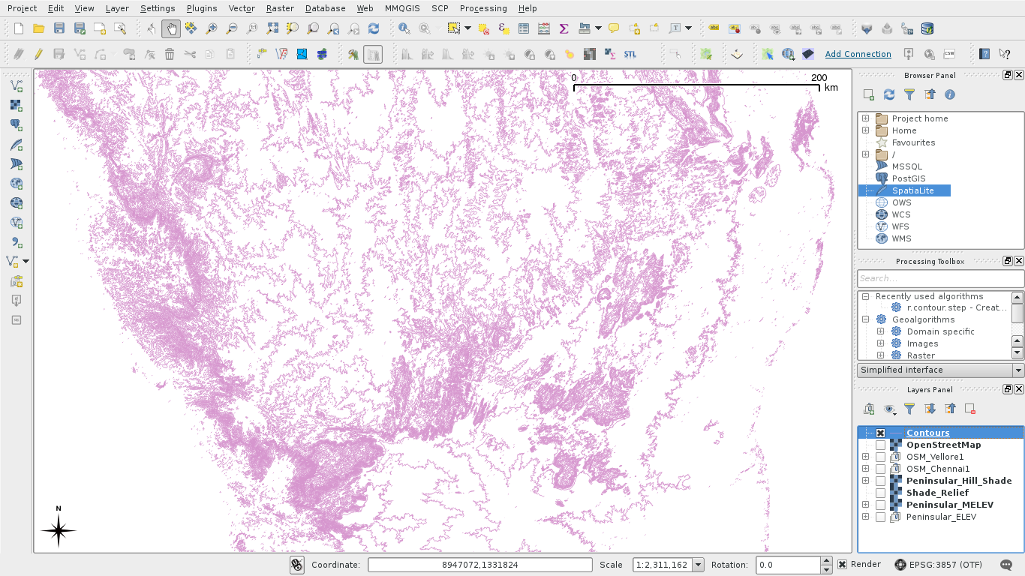Image resolution: width=1025 pixels, height=576 pixels.
Task: Select SpatiaLite in the Browser Panel
Action: click(x=912, y=190)
